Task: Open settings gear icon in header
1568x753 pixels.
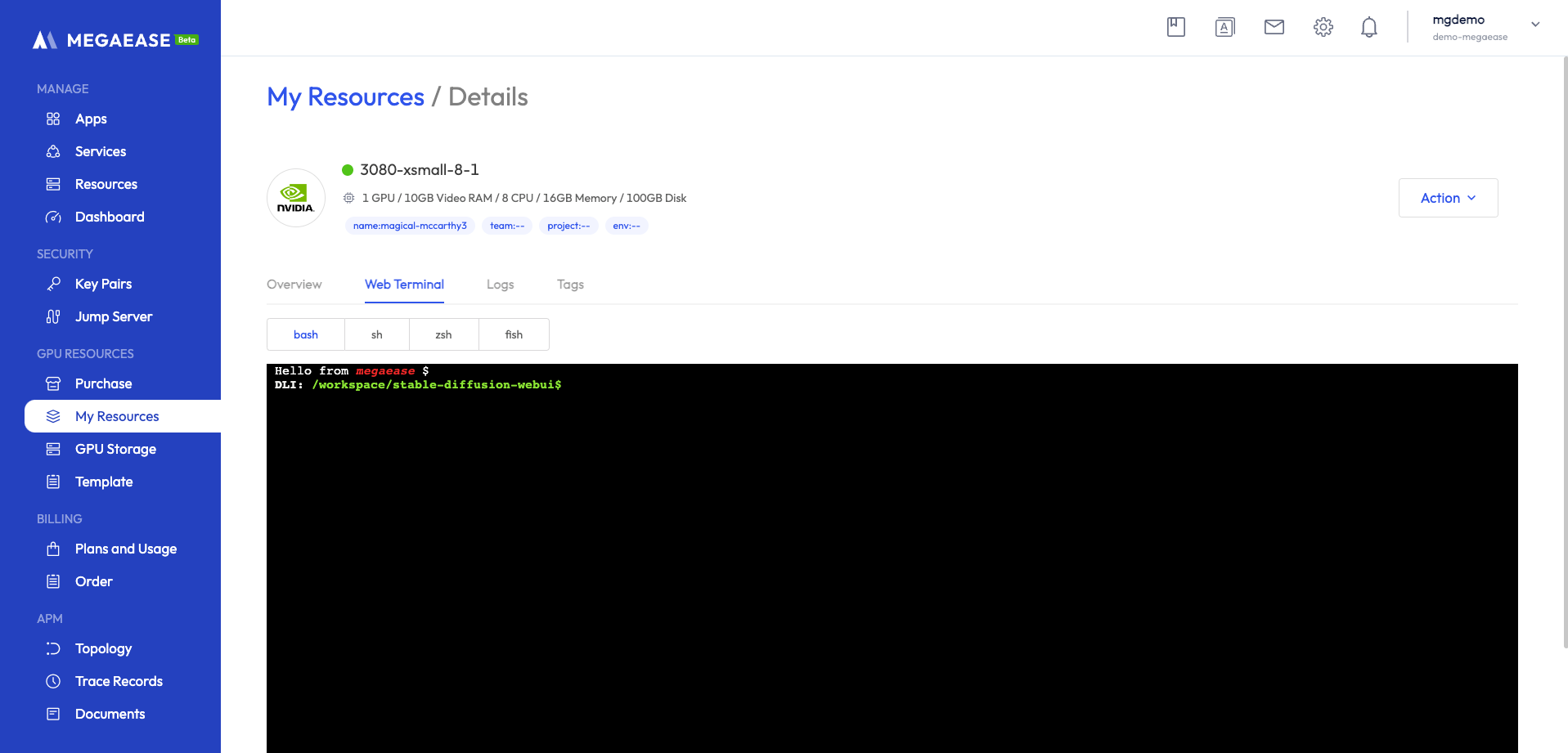Action: tap(1323, 27)
